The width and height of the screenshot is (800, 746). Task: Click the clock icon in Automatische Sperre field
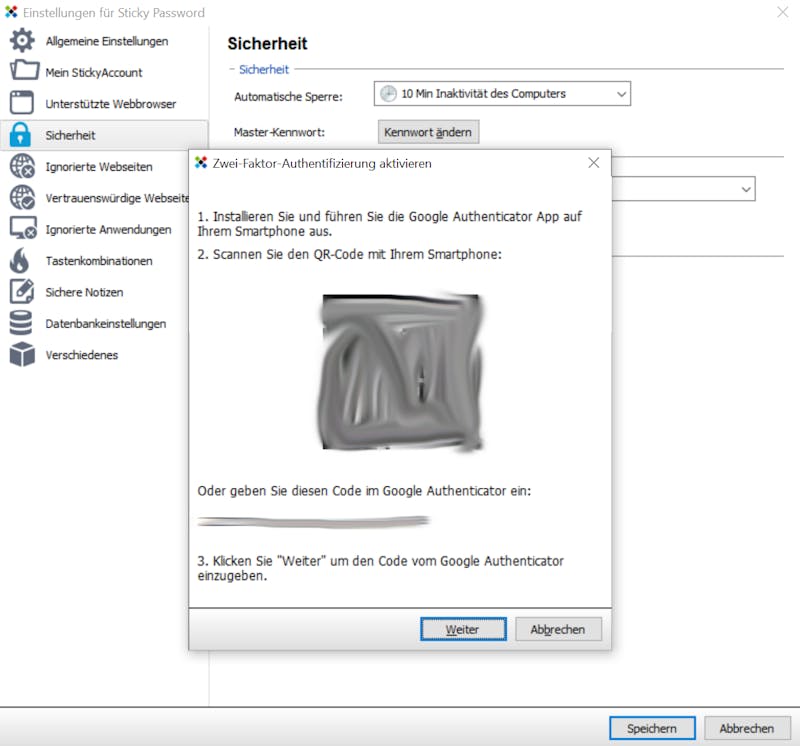pyautogui.click(x=388, y=94)
